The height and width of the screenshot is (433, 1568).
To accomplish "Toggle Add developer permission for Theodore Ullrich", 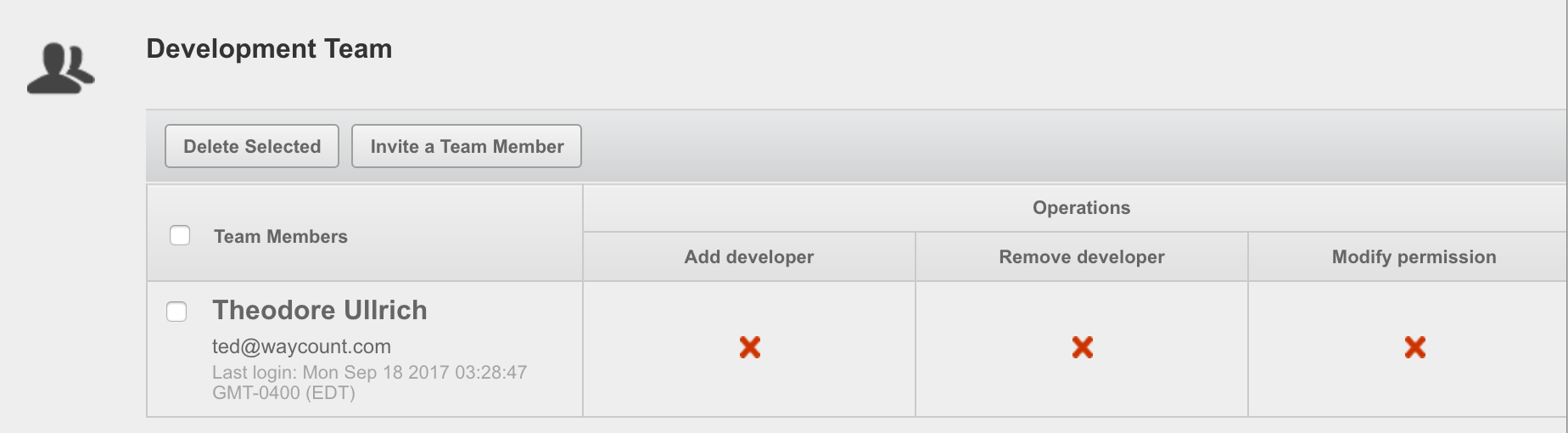I will click(749, 347).
